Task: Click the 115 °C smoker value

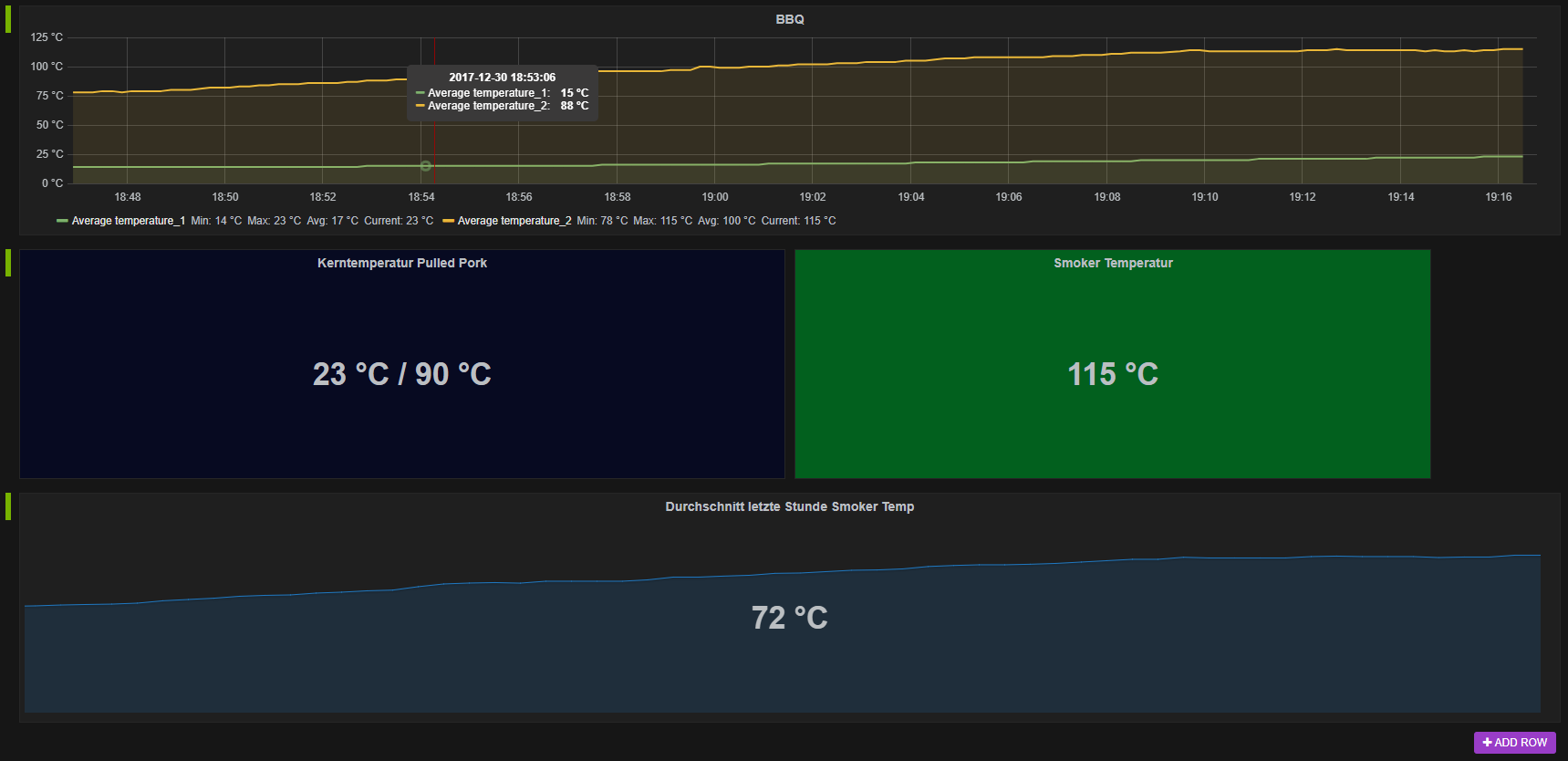Action: (1113, 374)
